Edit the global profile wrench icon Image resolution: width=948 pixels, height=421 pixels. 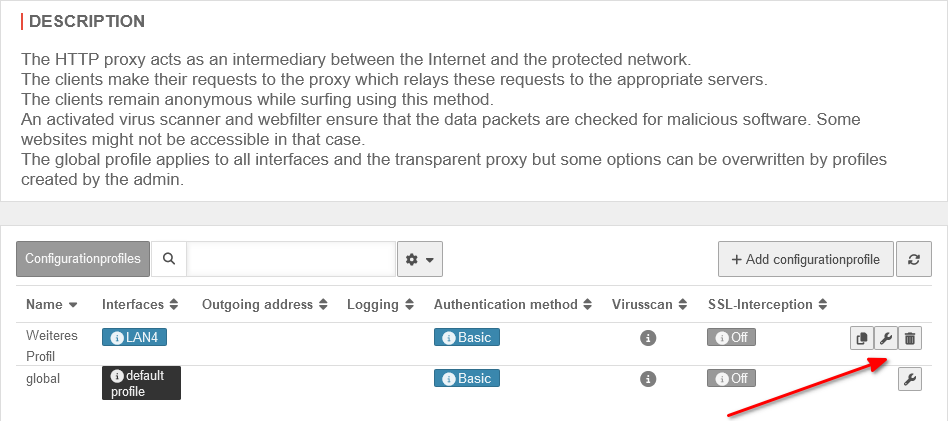click(x=909, y=379)
